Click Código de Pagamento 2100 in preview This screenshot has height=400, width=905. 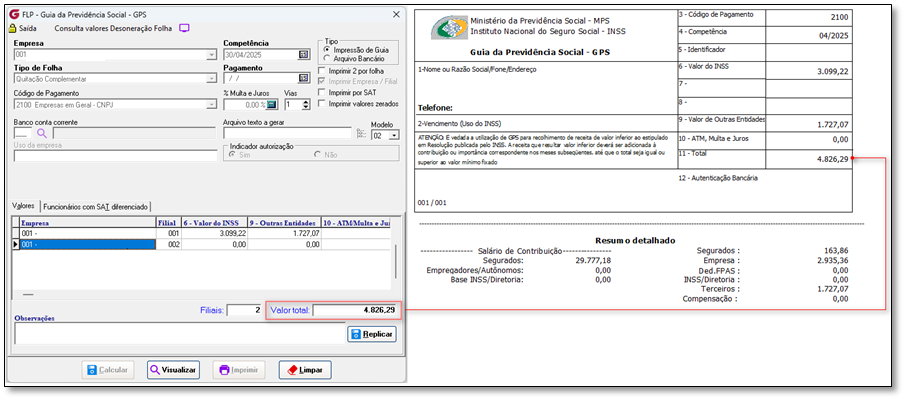coord(838,17)
